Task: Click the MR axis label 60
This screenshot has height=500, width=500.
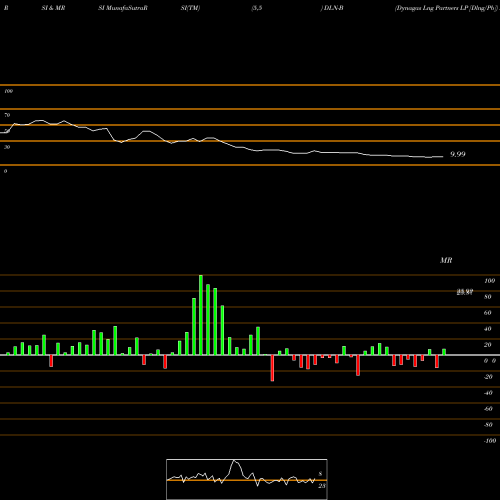Action: (488, 313)
